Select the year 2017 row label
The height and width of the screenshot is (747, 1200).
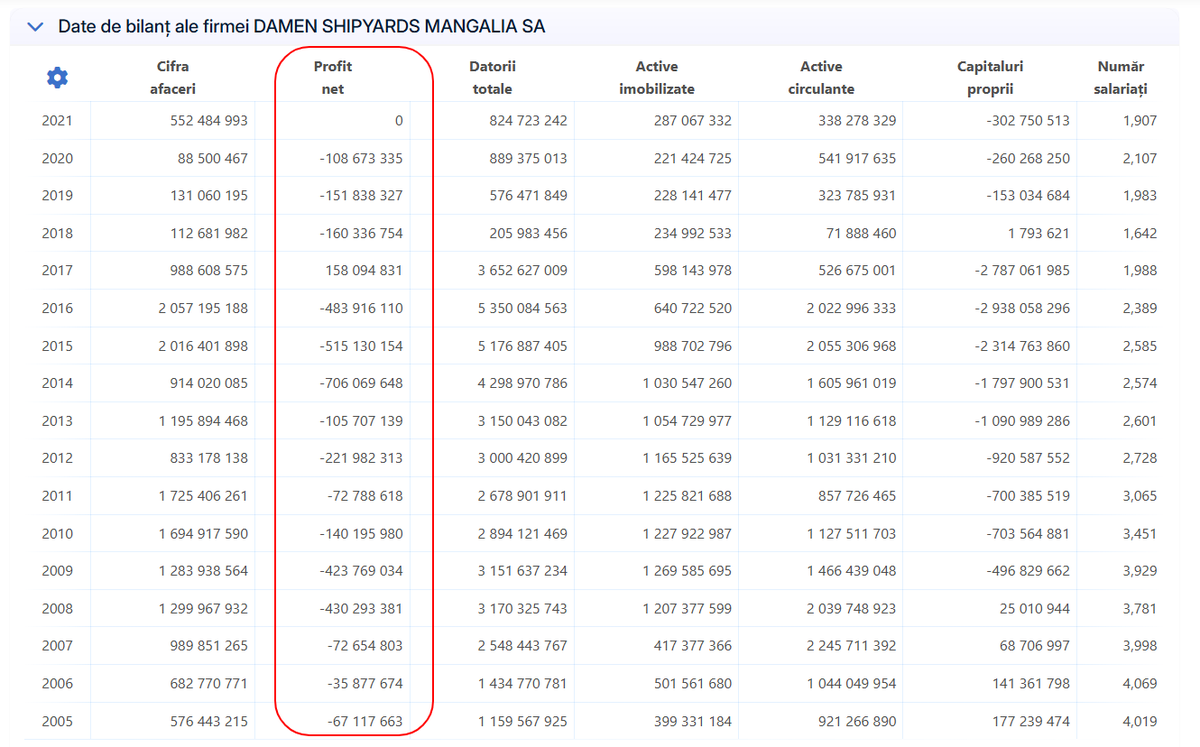tap(57, 271)
